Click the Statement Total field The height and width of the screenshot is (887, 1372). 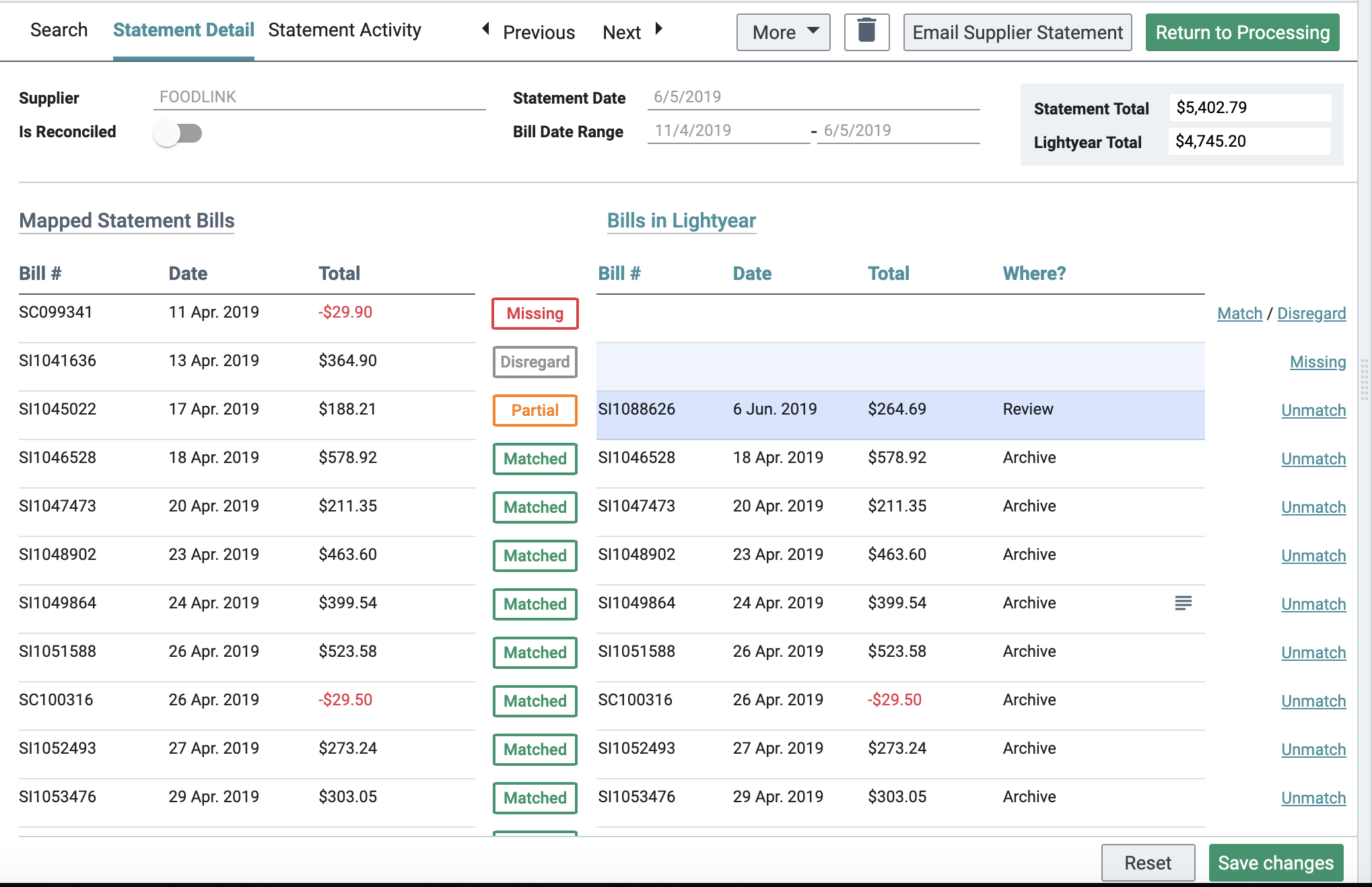click(x=1249, y=108)
